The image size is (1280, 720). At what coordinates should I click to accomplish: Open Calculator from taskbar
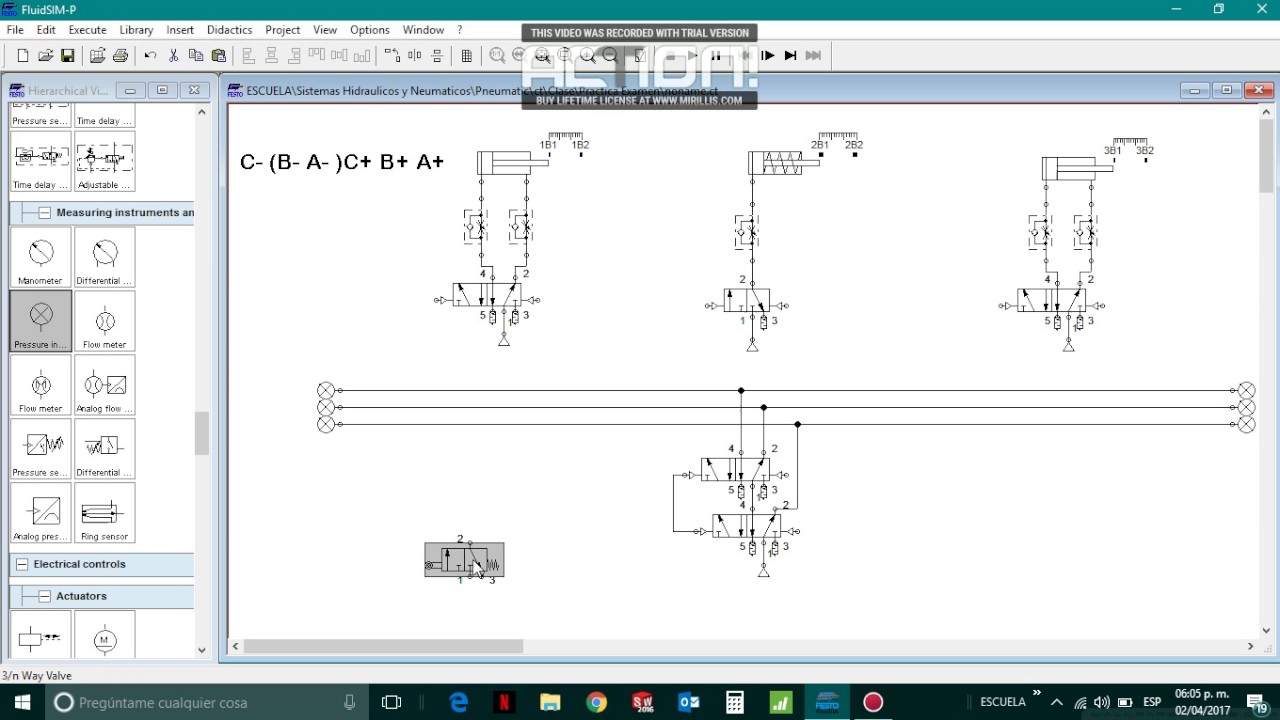[x=735, y=702]
